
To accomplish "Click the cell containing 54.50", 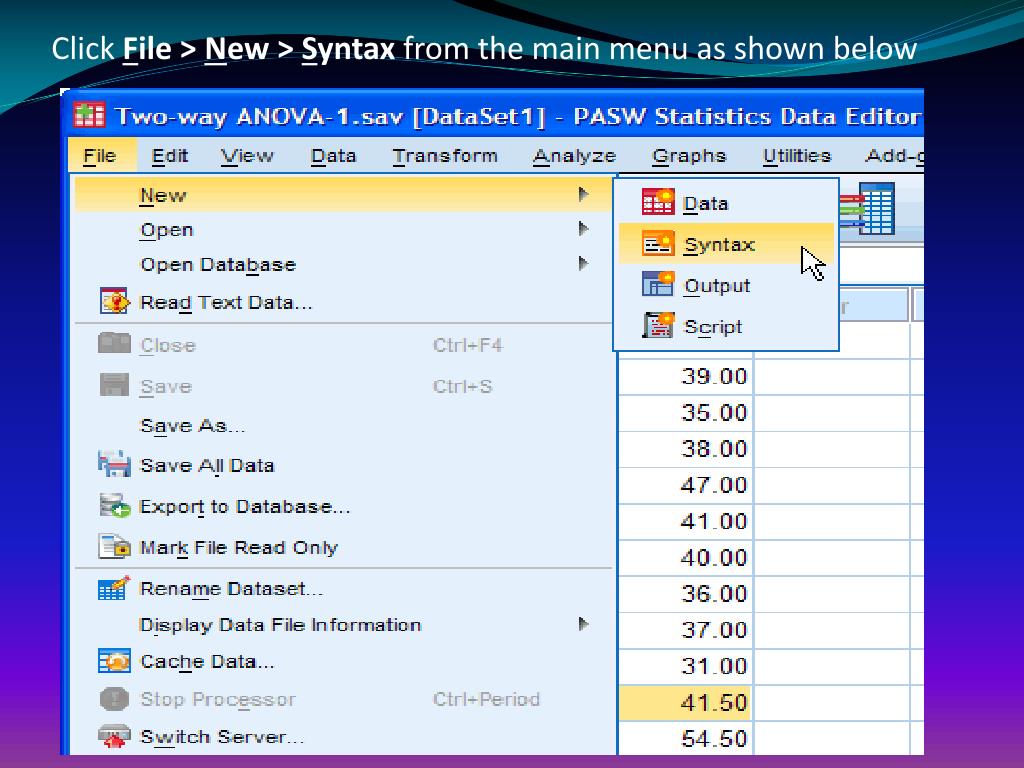I will (x=686, y=739).
